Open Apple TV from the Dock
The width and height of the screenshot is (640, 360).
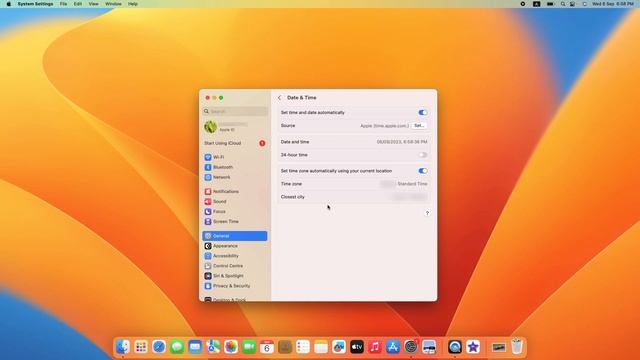coord(357,347)
